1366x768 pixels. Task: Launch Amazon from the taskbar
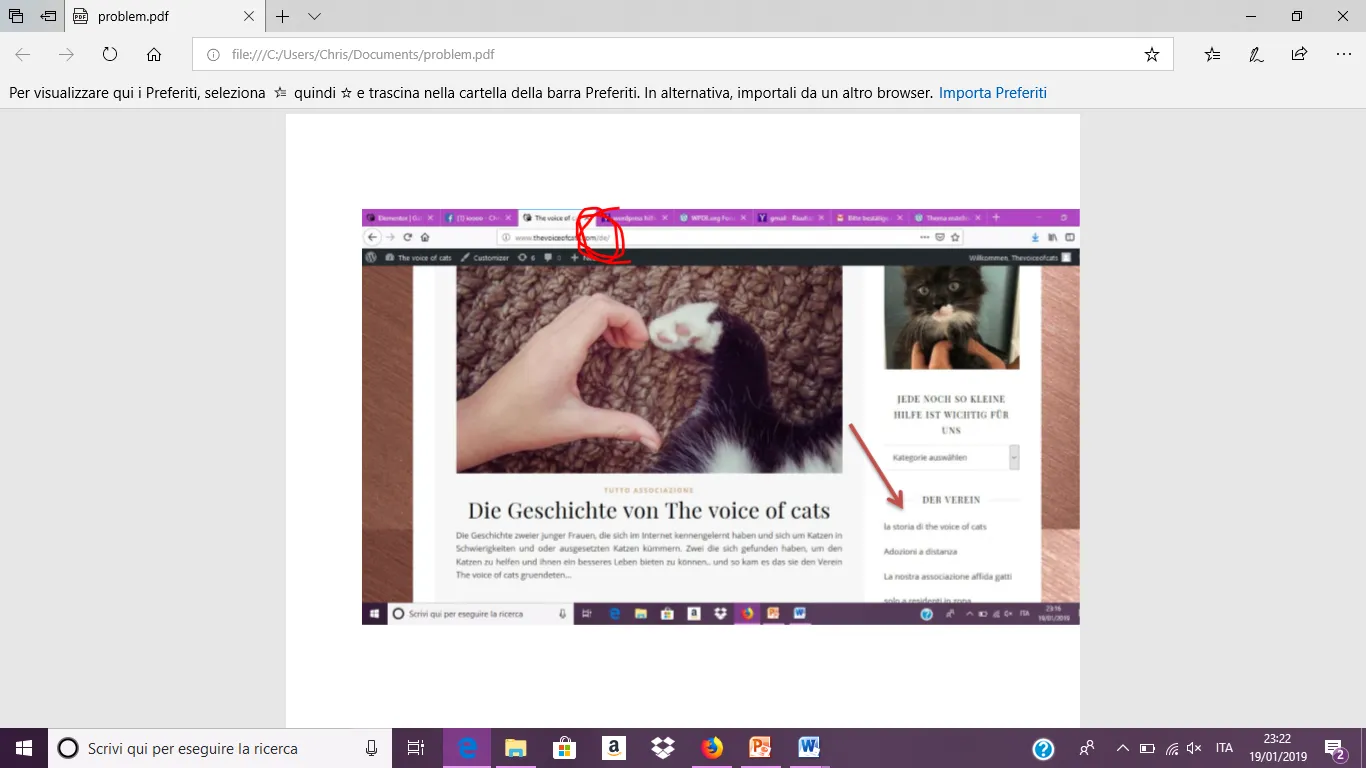coord(614,748)
